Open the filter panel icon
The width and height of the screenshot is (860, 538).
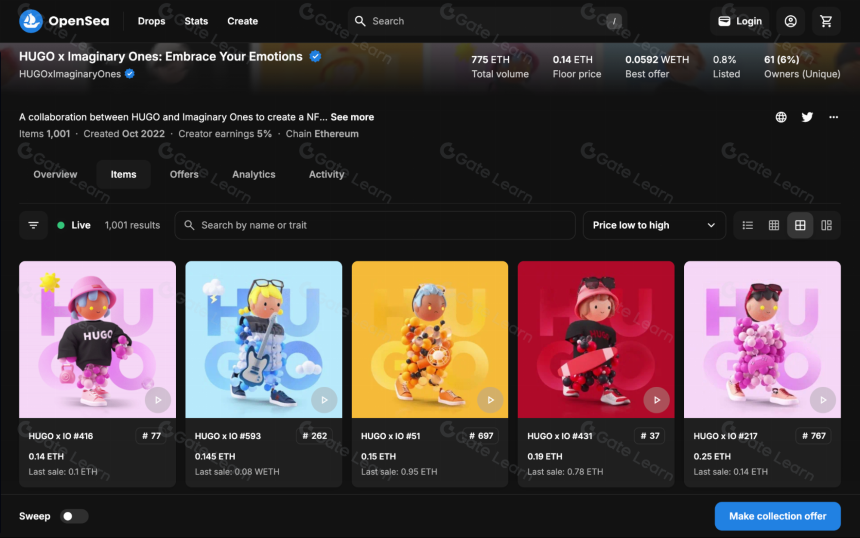pos(33,225)
